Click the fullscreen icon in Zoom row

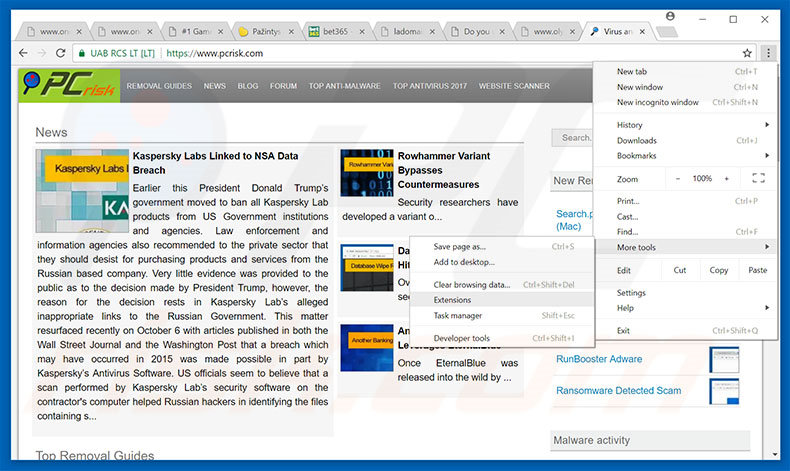click(758, 178)
